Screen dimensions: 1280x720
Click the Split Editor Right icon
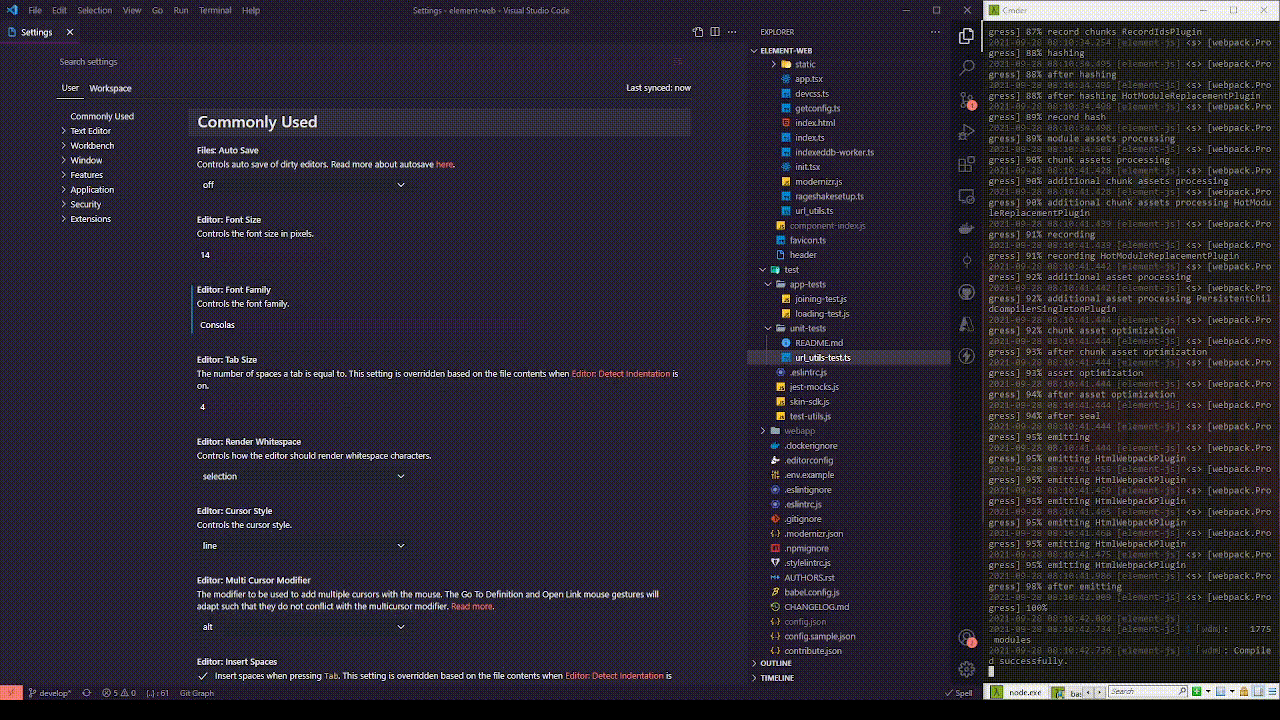click(x=715, y=32)
